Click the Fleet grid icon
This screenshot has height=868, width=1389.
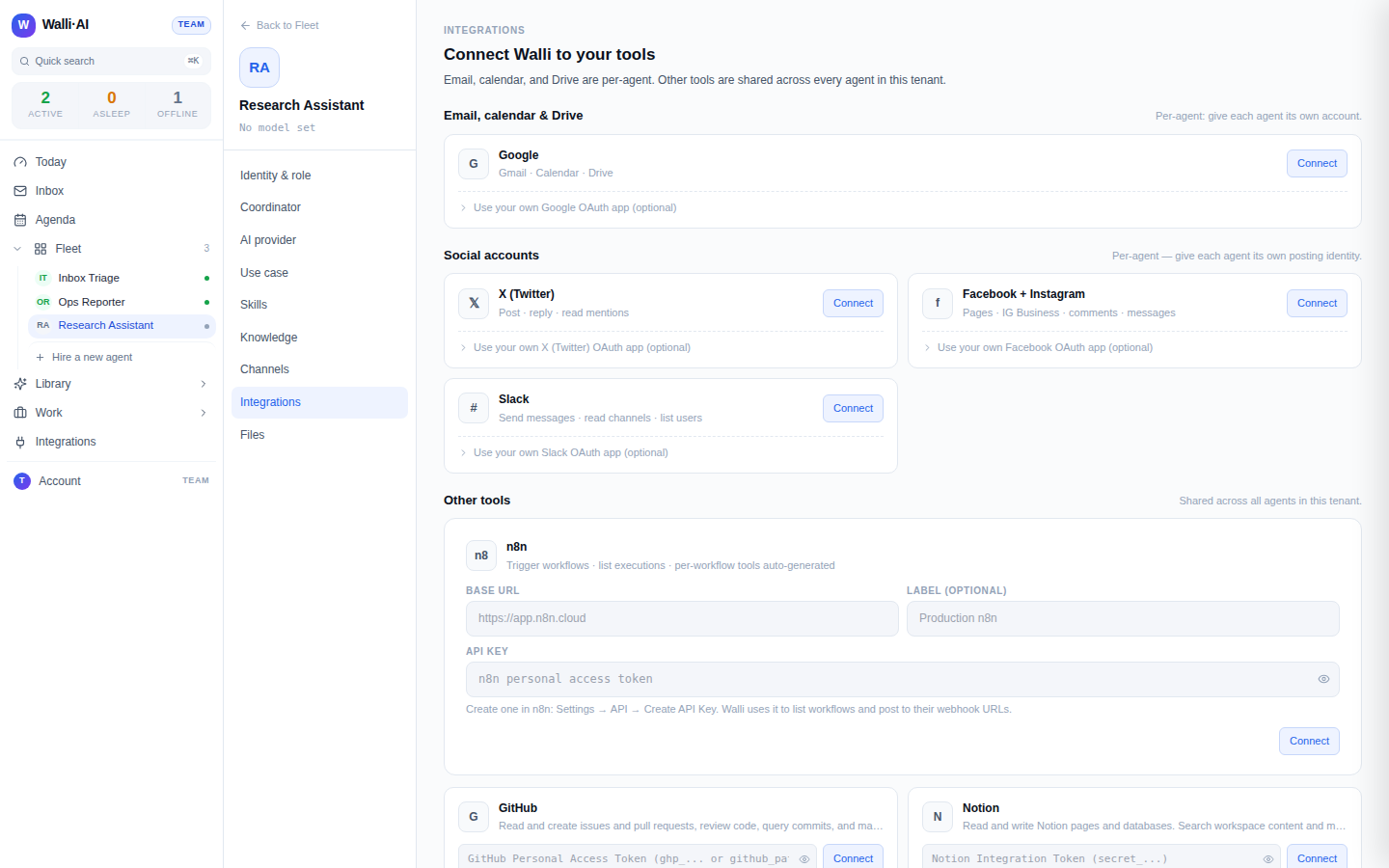point(41,249)
